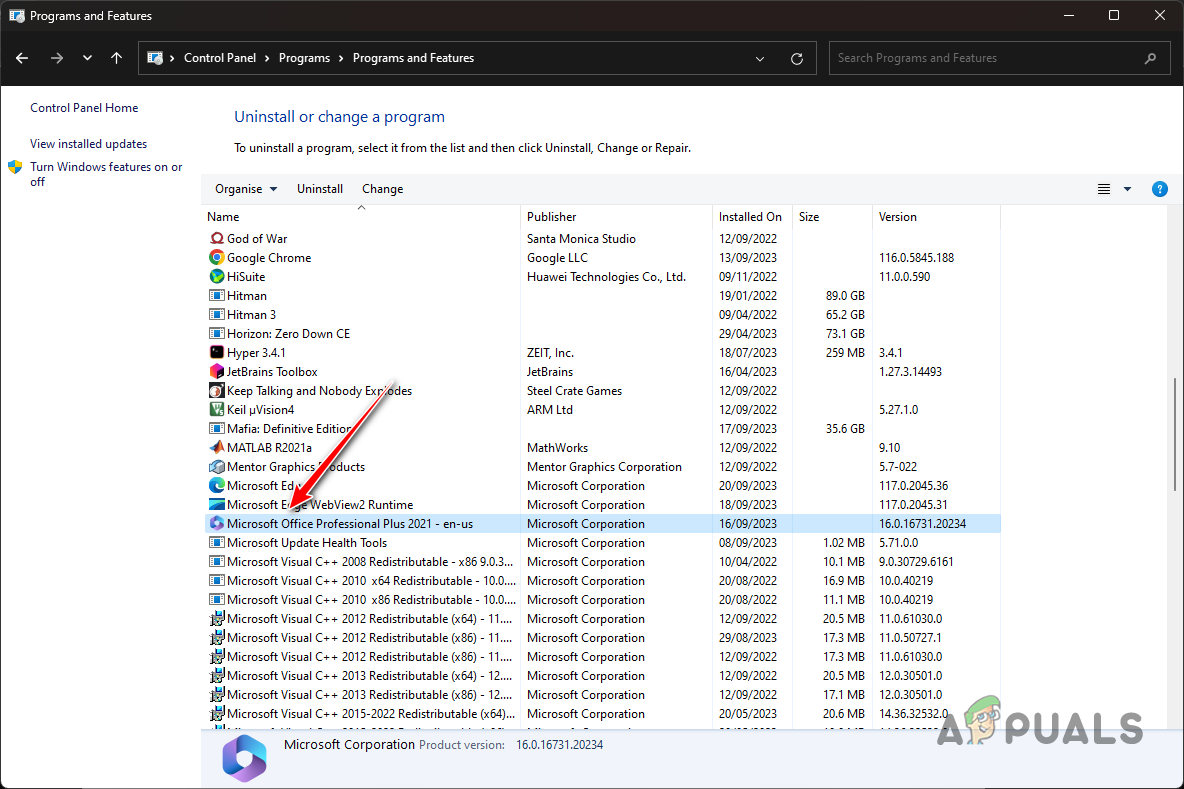Click the refresh icon beside the address bar

[x=797, y=58]
